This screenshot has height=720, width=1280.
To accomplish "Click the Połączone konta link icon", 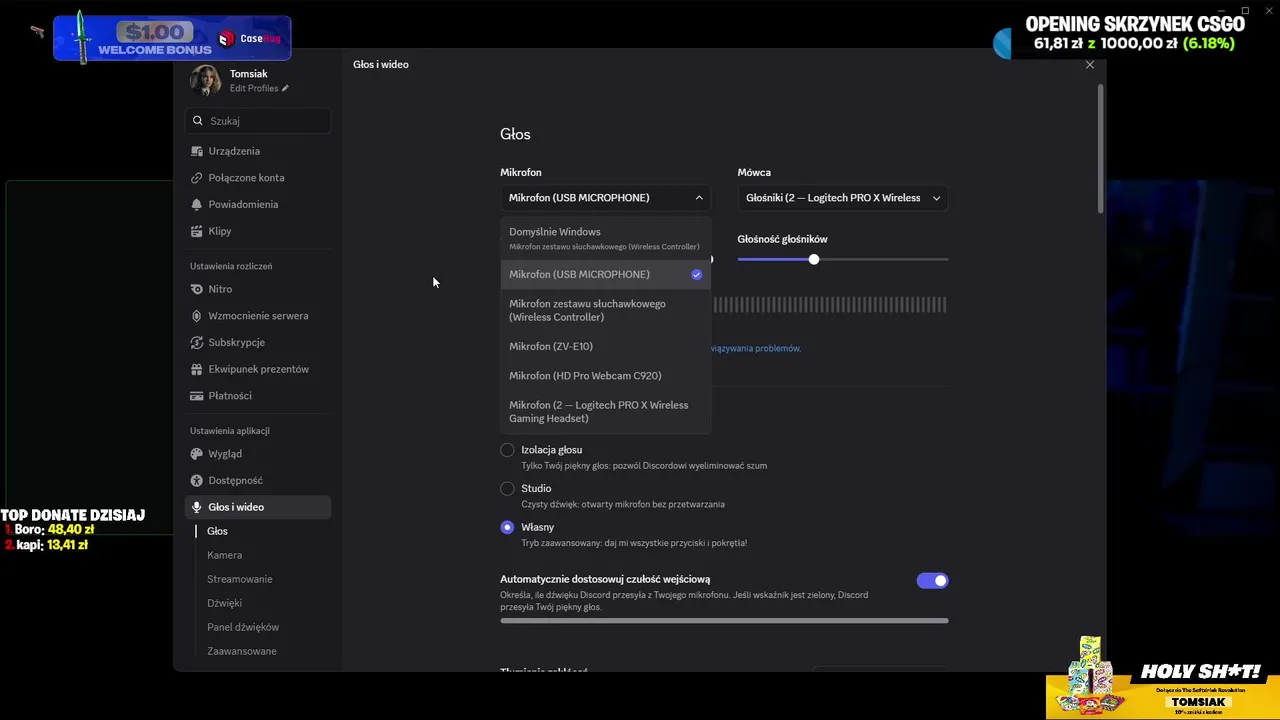I will point(197,178).
